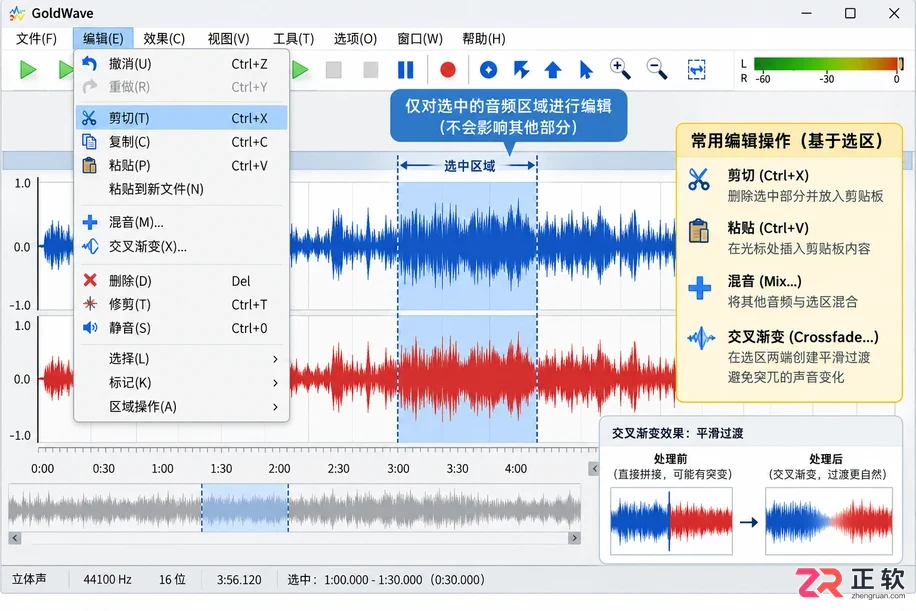Zoom out with the minus magnifier
916x611 pixels.
(x=657, y=69)
